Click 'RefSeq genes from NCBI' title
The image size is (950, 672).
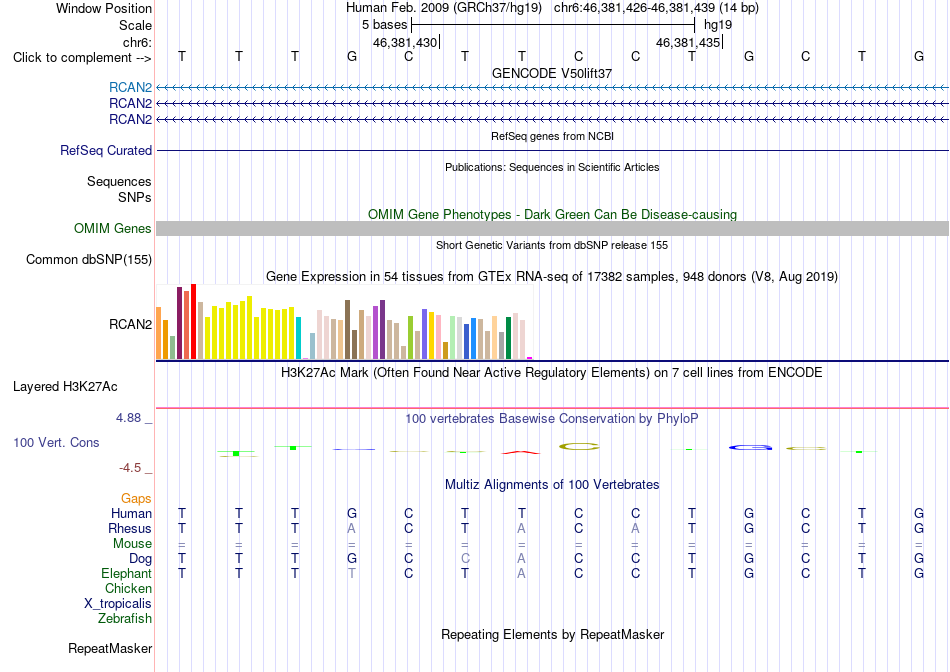(x=553, y=136)
